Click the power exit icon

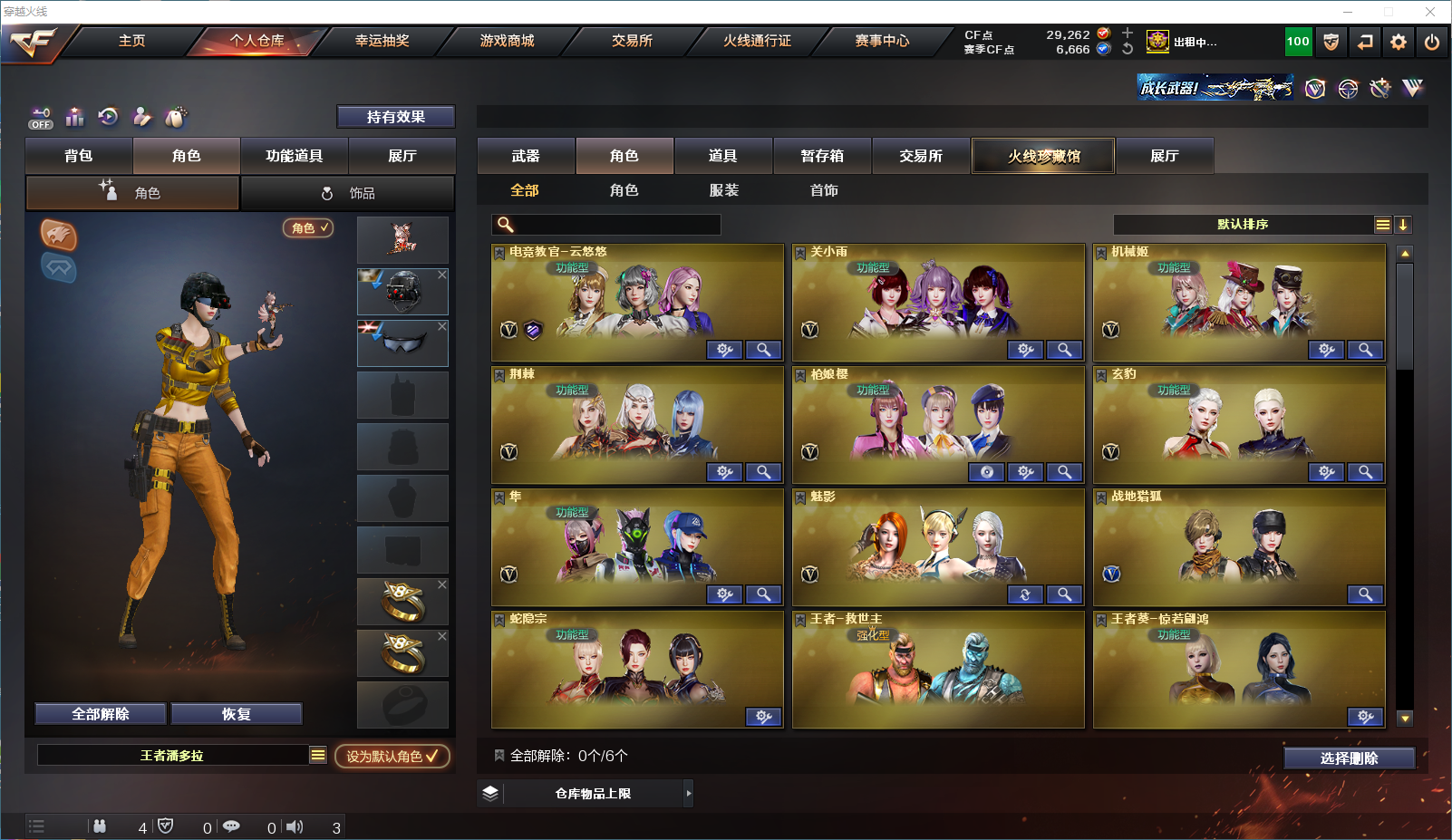1432,42
